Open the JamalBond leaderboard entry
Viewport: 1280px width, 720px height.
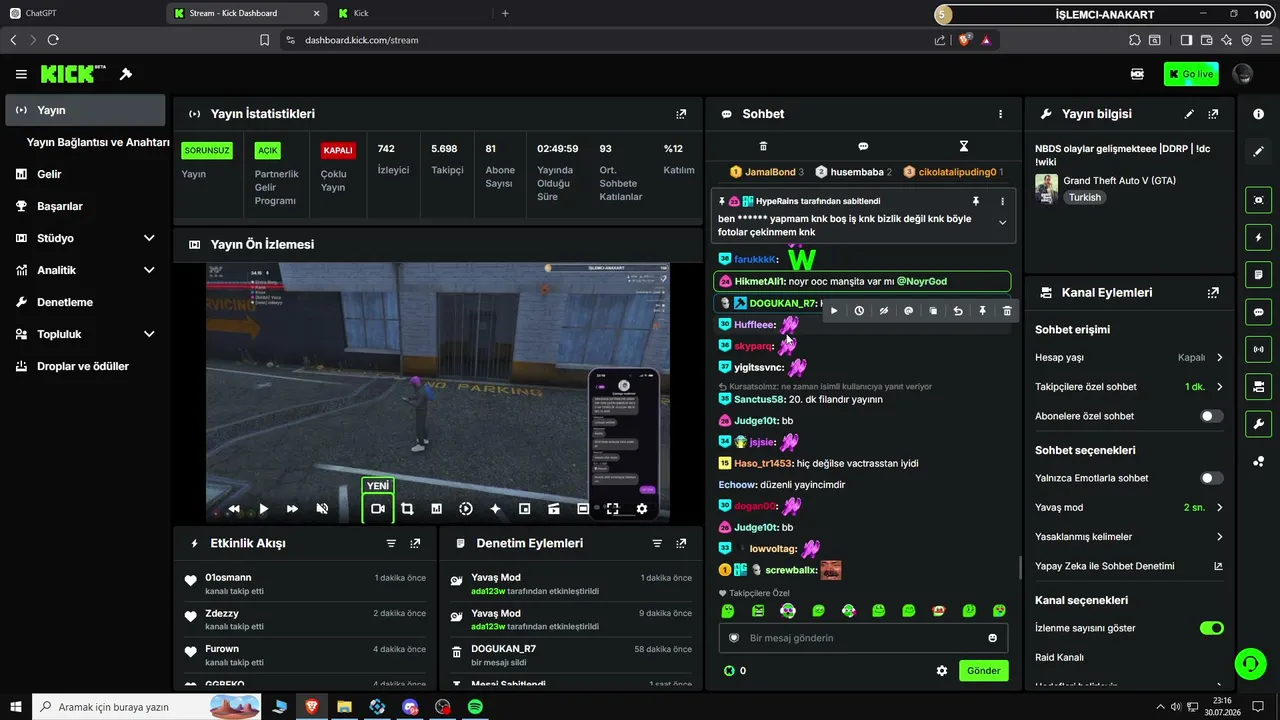[767, 172]
